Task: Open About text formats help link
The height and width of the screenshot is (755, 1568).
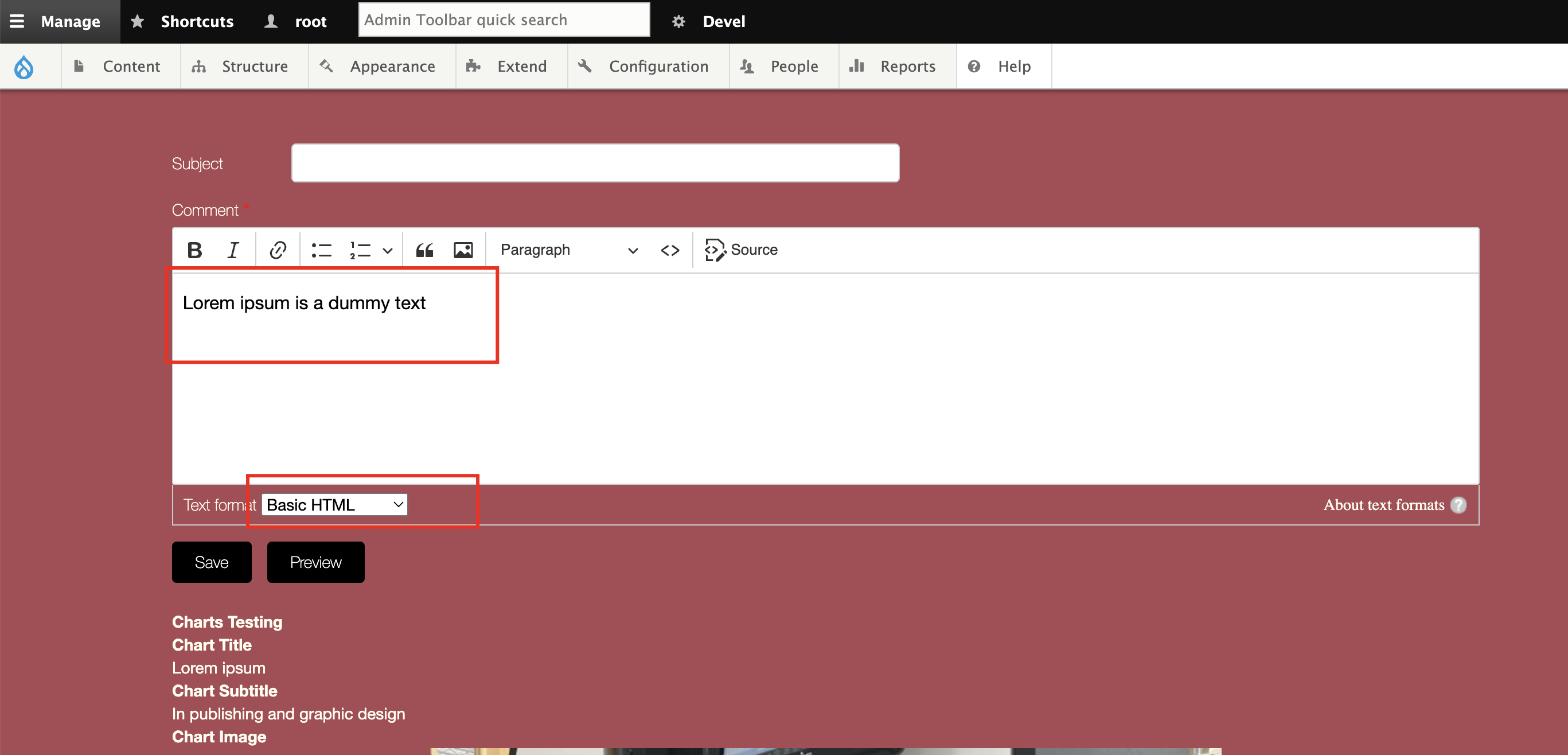Action: click(1383, 504)
